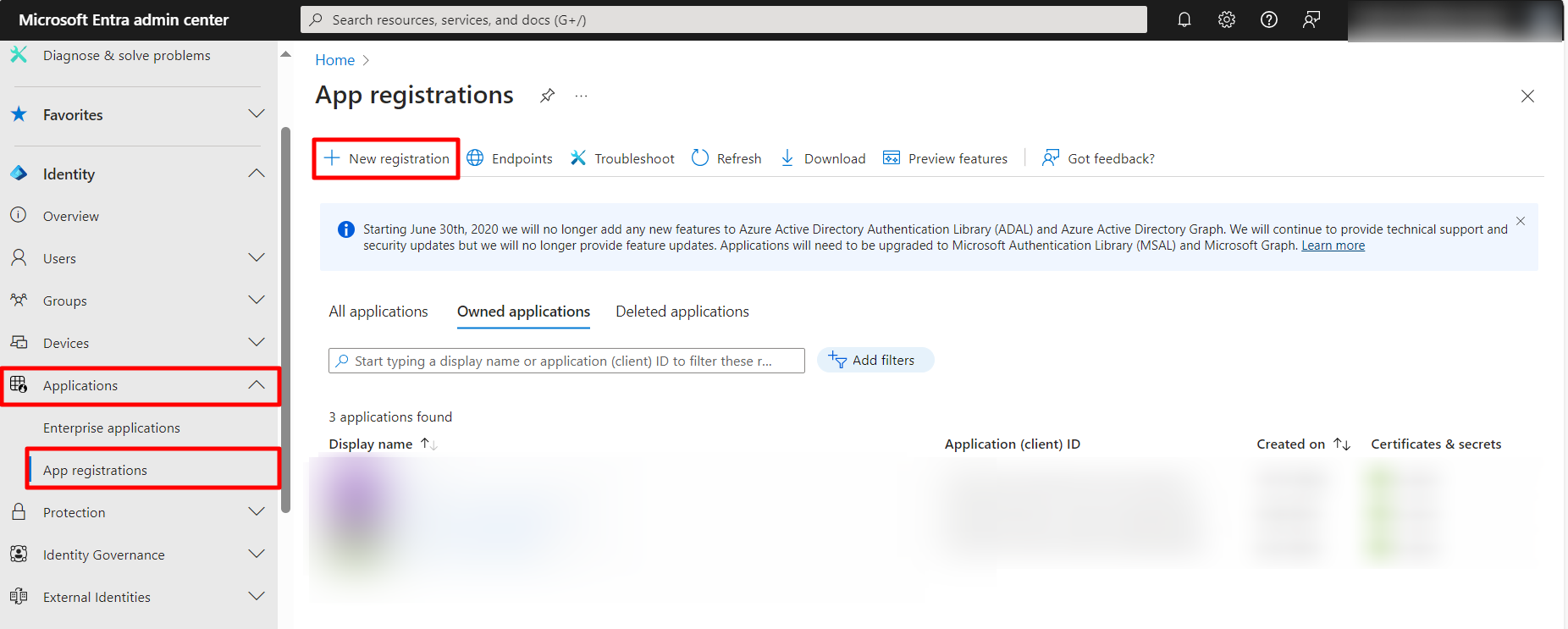The image size is (1568, 629).
Task: Click the application filter search field
Action: pos(566,361)
